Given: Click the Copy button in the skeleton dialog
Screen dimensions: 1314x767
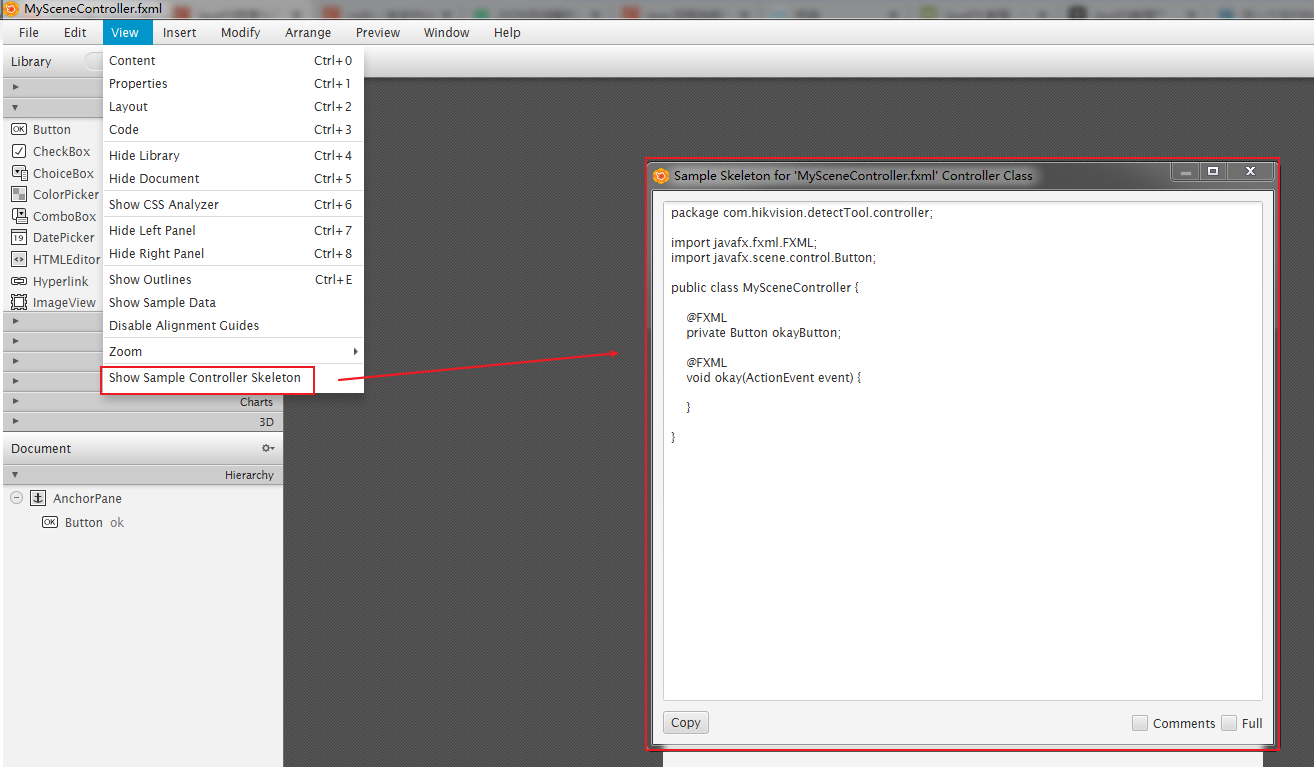Looking at the screenshot, I should (685, 722).
